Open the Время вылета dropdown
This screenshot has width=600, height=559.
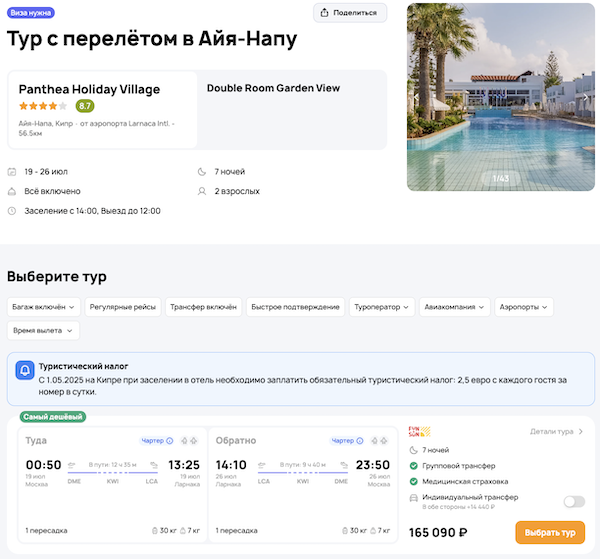point(43,330)
